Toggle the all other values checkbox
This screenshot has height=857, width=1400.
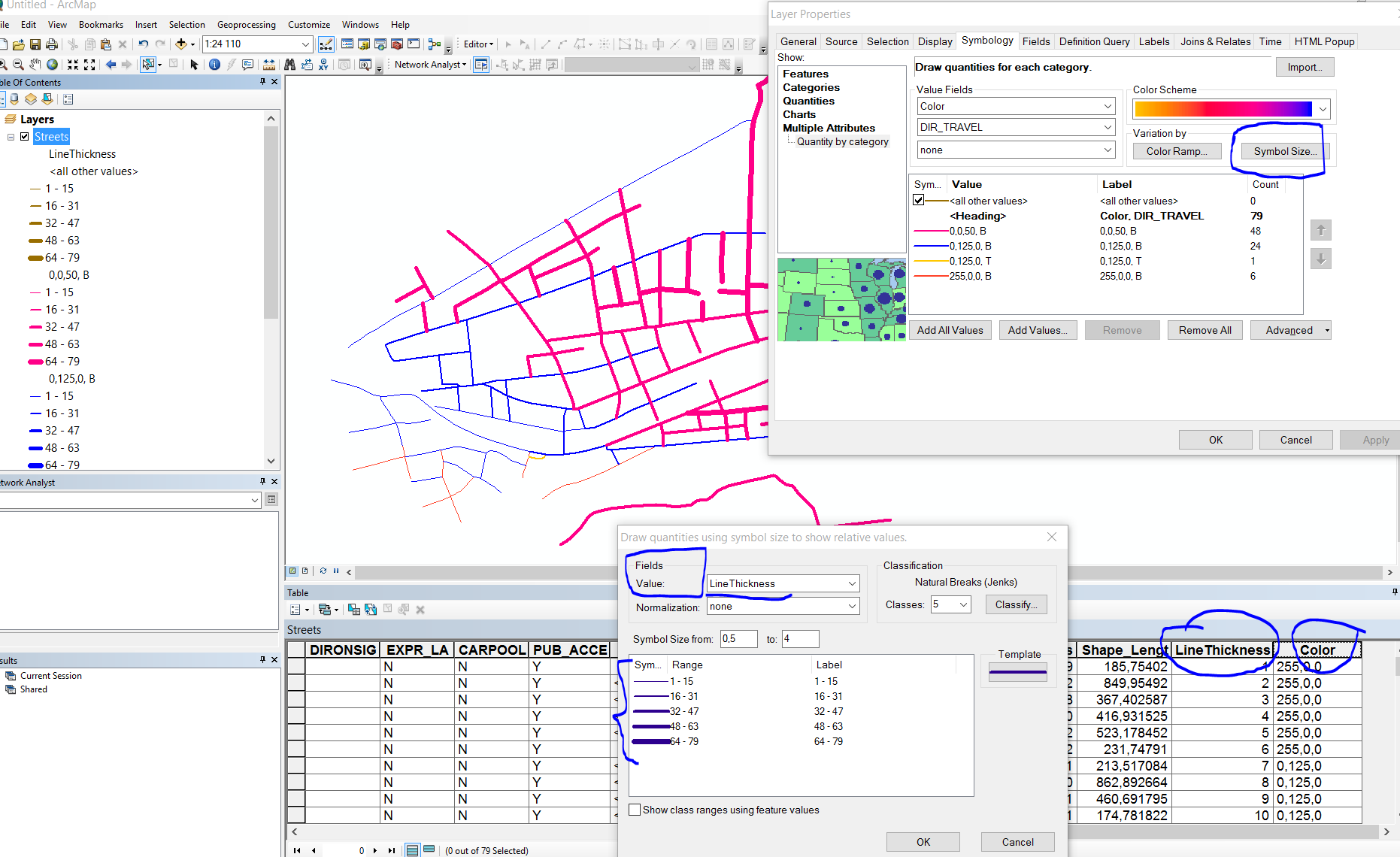(x=918, y=200)
